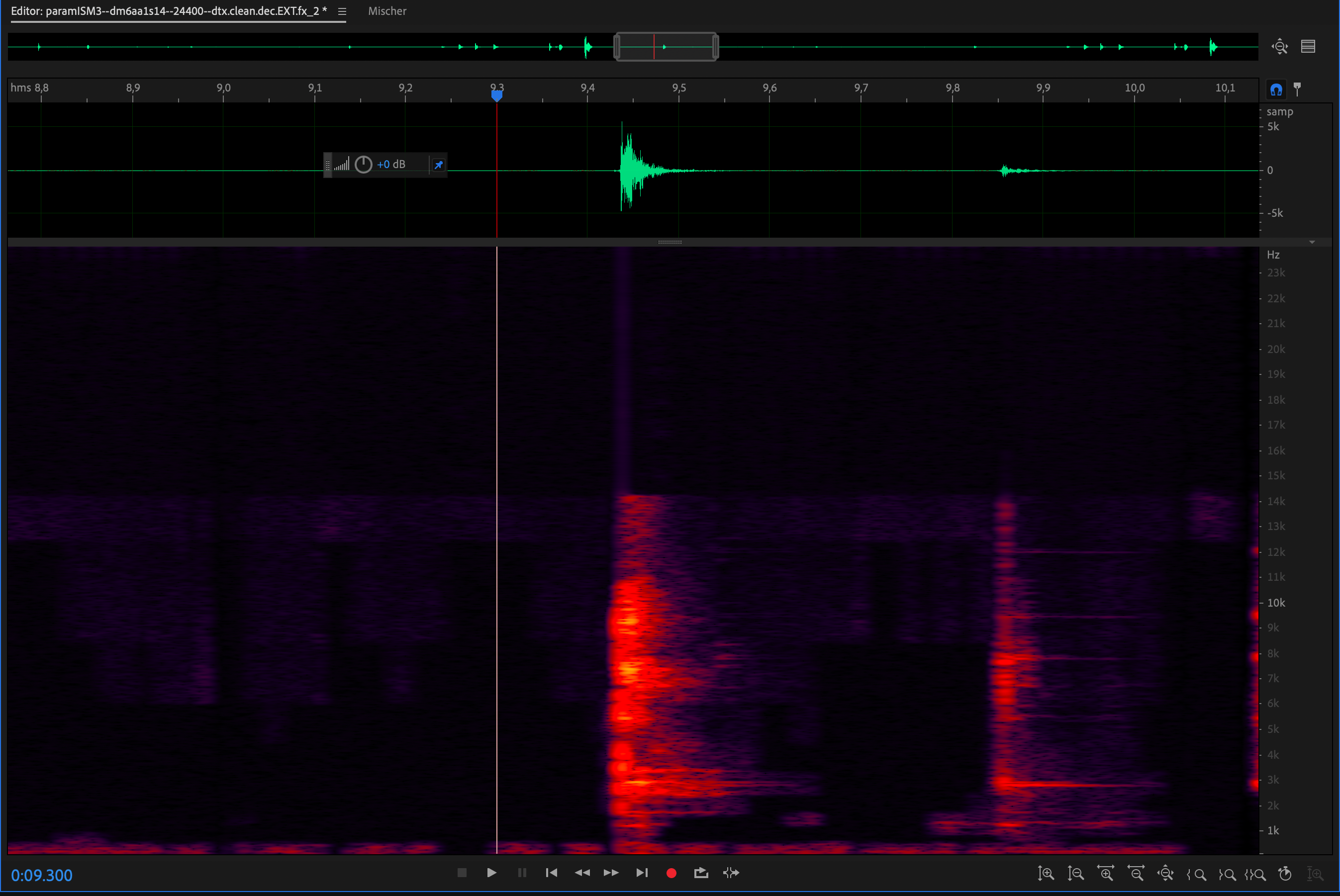Open Editor panel hamburger menu

tap(342, 11)
